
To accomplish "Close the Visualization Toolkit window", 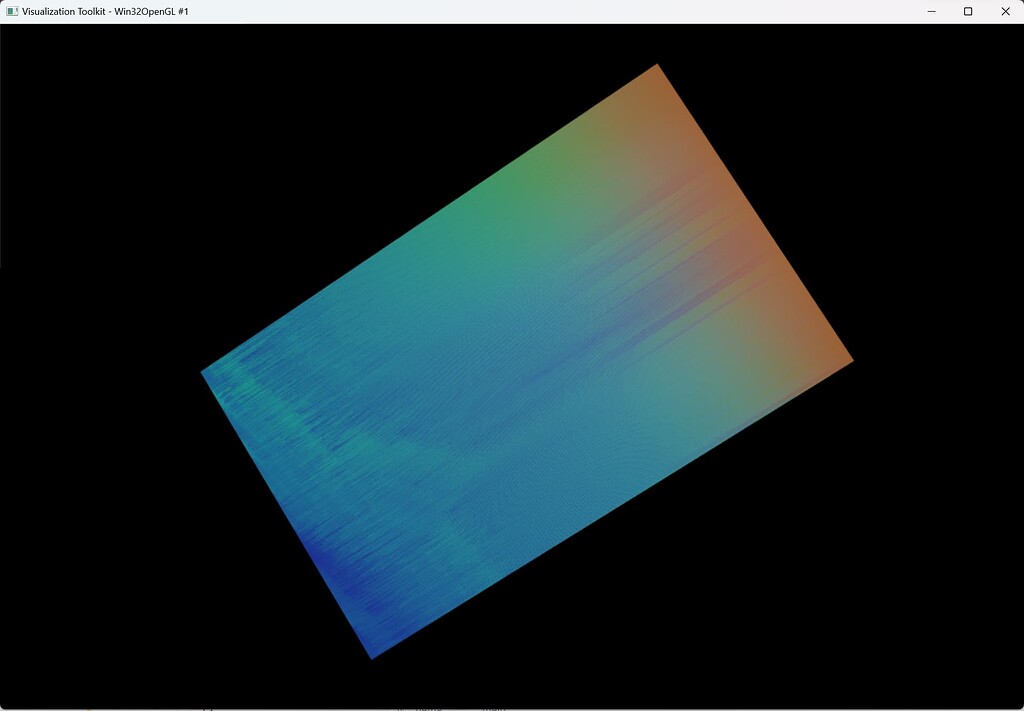I will (x=1005, y=11).
